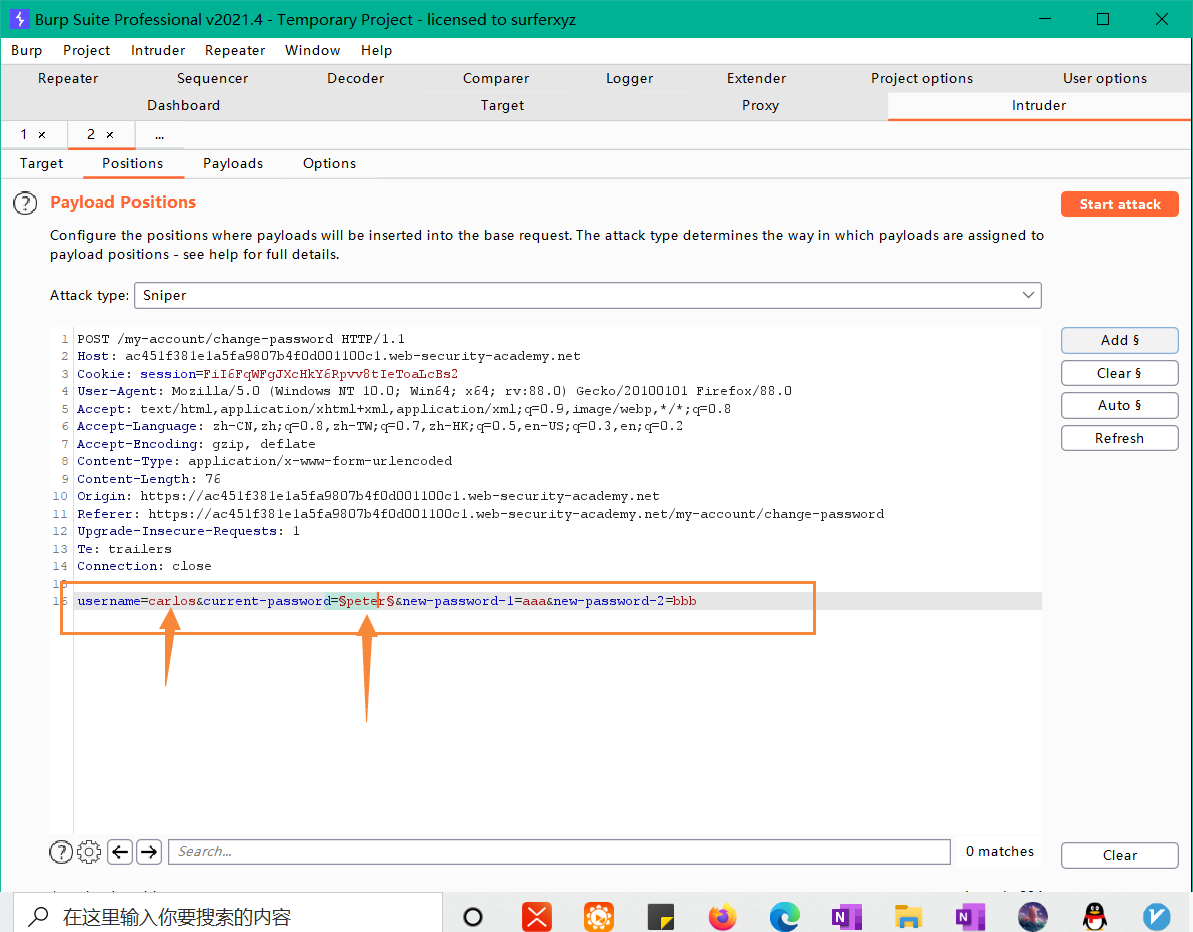Open the Burp menu
This screenshot has width=1193, height=932.
point(27,50)
